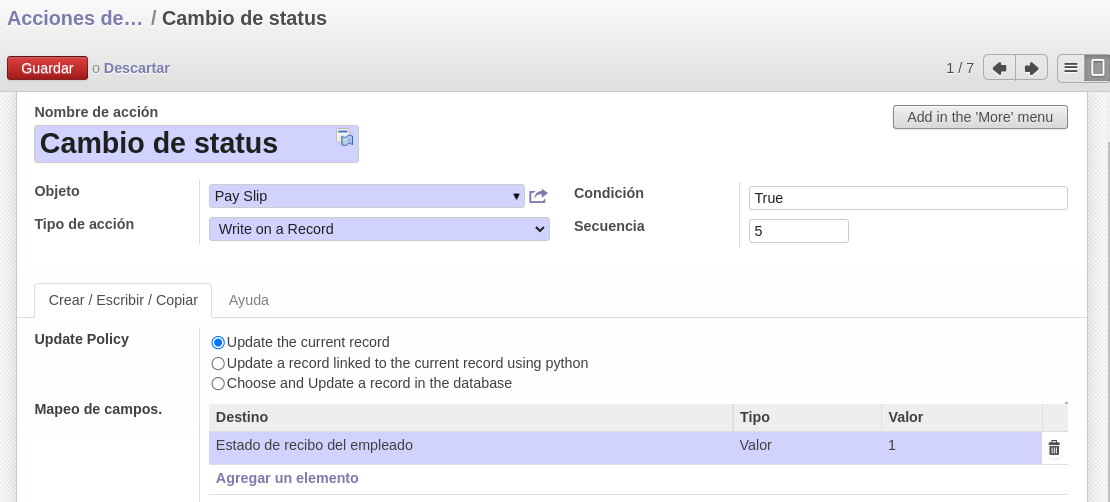Select Update a record linked using python
This screenshot has height=502, width=1110.
218,363
